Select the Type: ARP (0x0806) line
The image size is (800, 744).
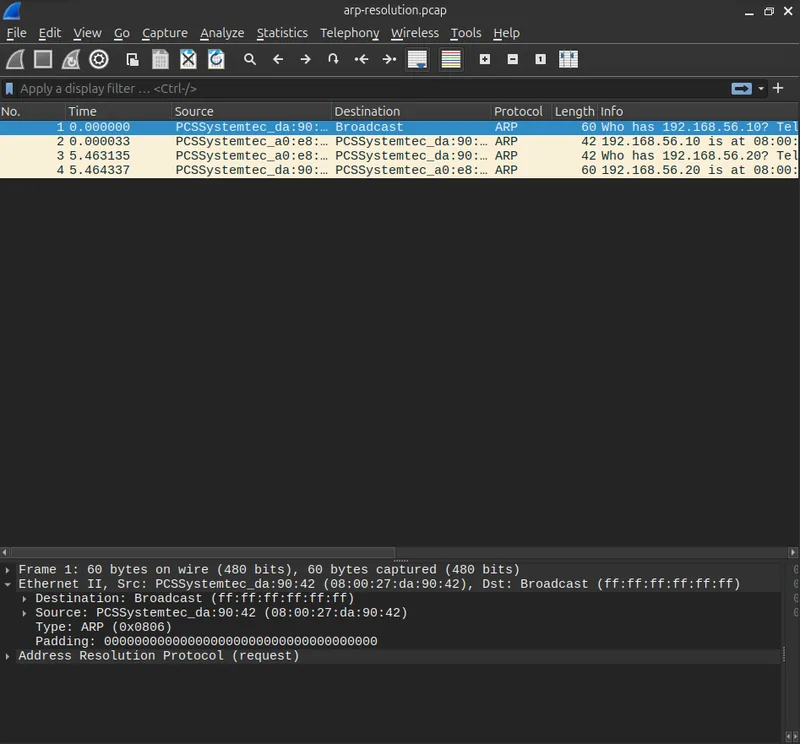[104, 627]
